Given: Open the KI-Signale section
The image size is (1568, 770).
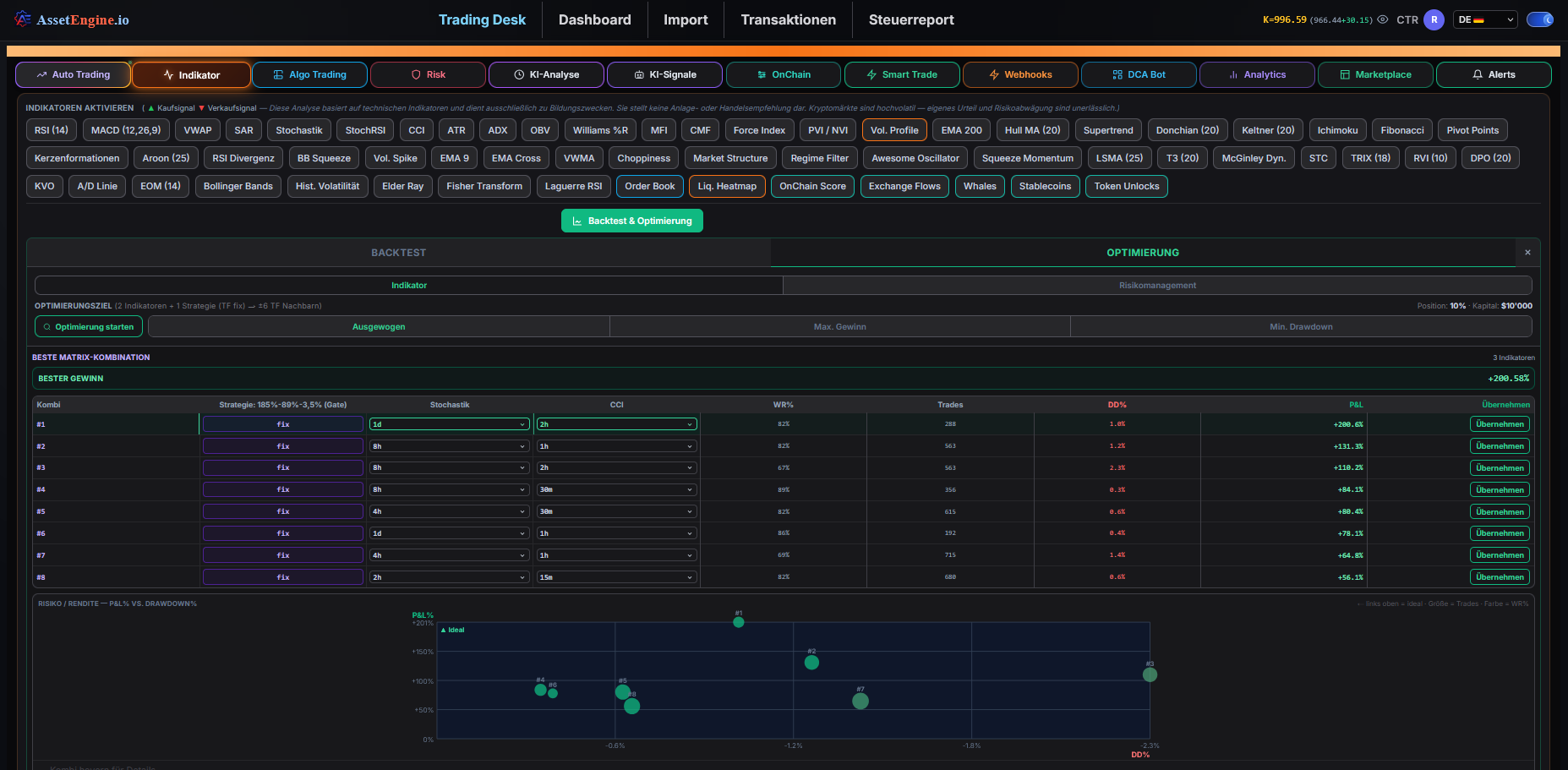Looking at the screenshot, I should pos(664,74).
